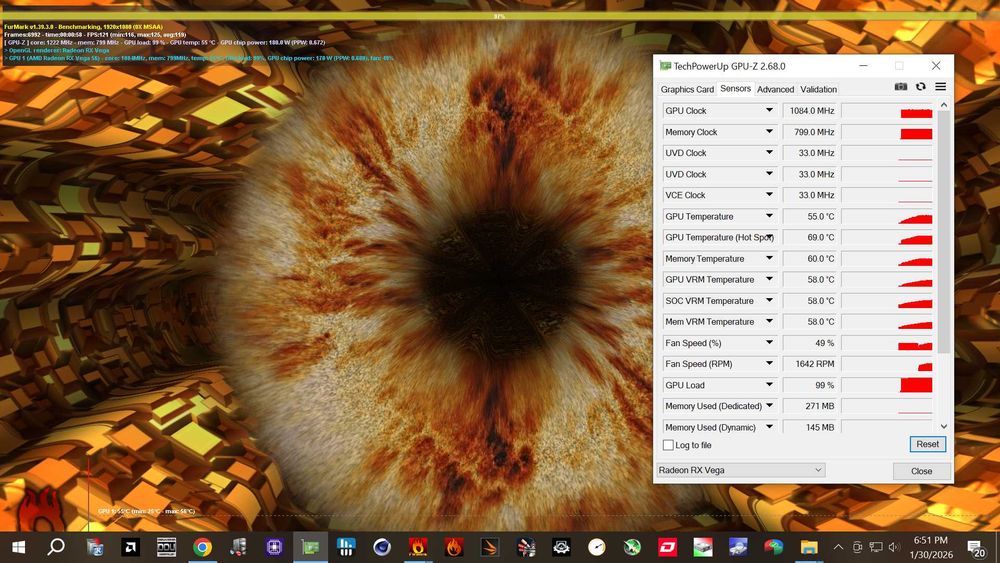Expand the GPU Clock sensor dropdown
This screenshot has height=563, width=1000.
pyautogui.click(x=770, y=111)
